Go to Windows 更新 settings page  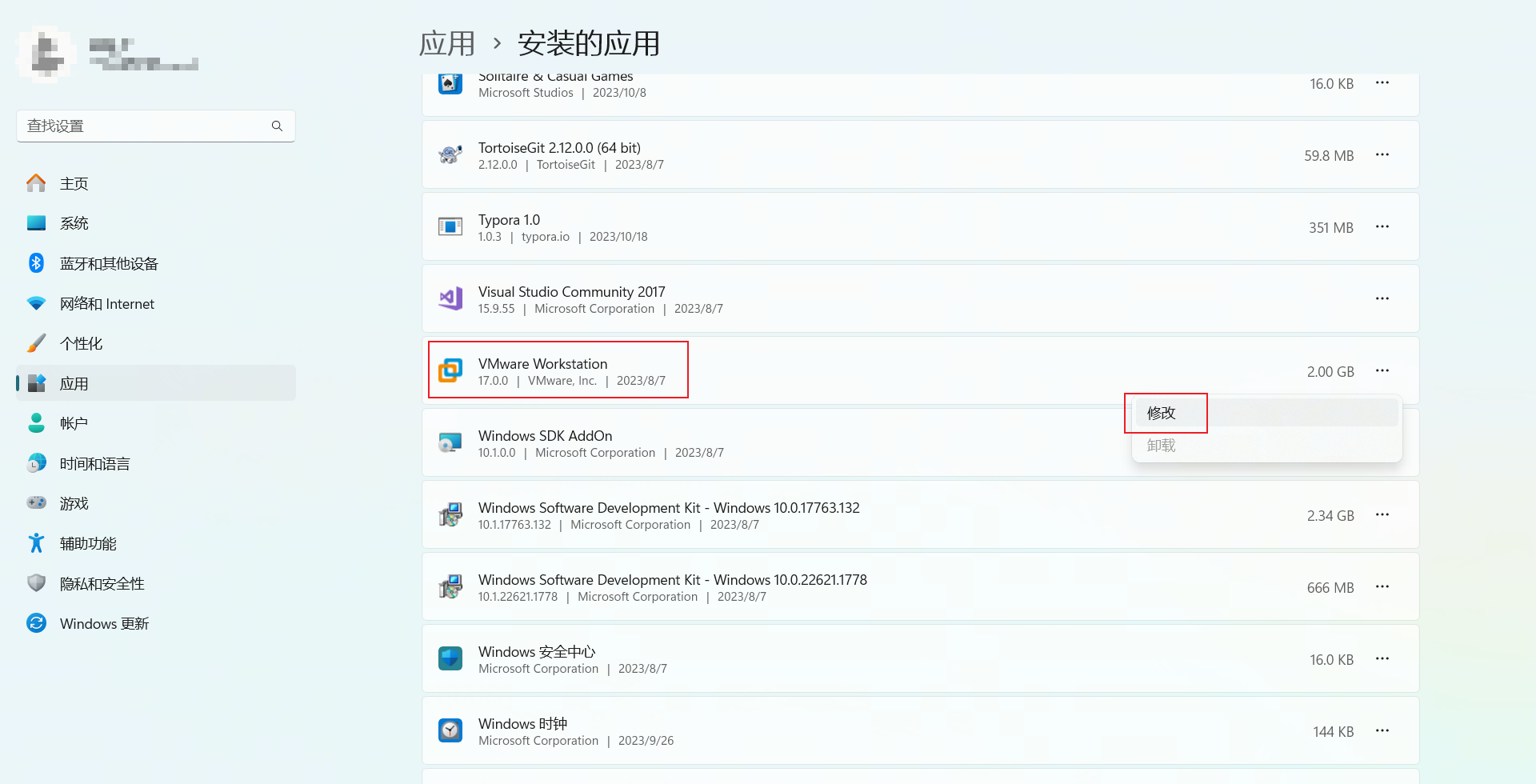click(x=156, y=623)
